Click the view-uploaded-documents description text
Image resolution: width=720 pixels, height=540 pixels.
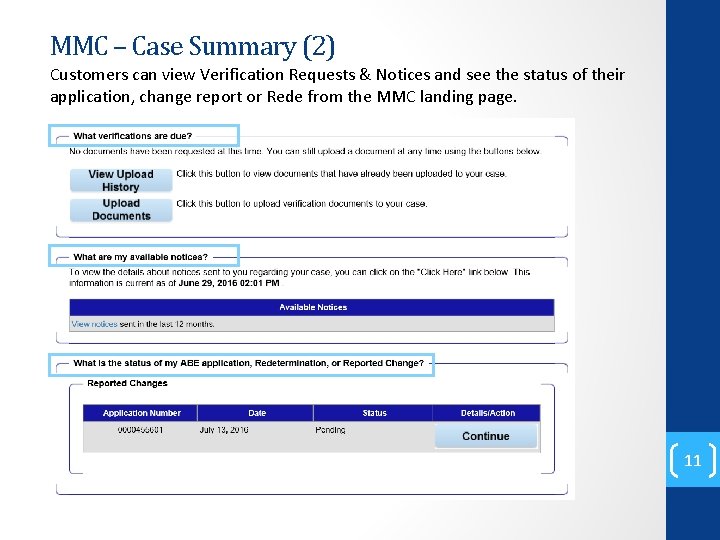(x=341, y=174)
